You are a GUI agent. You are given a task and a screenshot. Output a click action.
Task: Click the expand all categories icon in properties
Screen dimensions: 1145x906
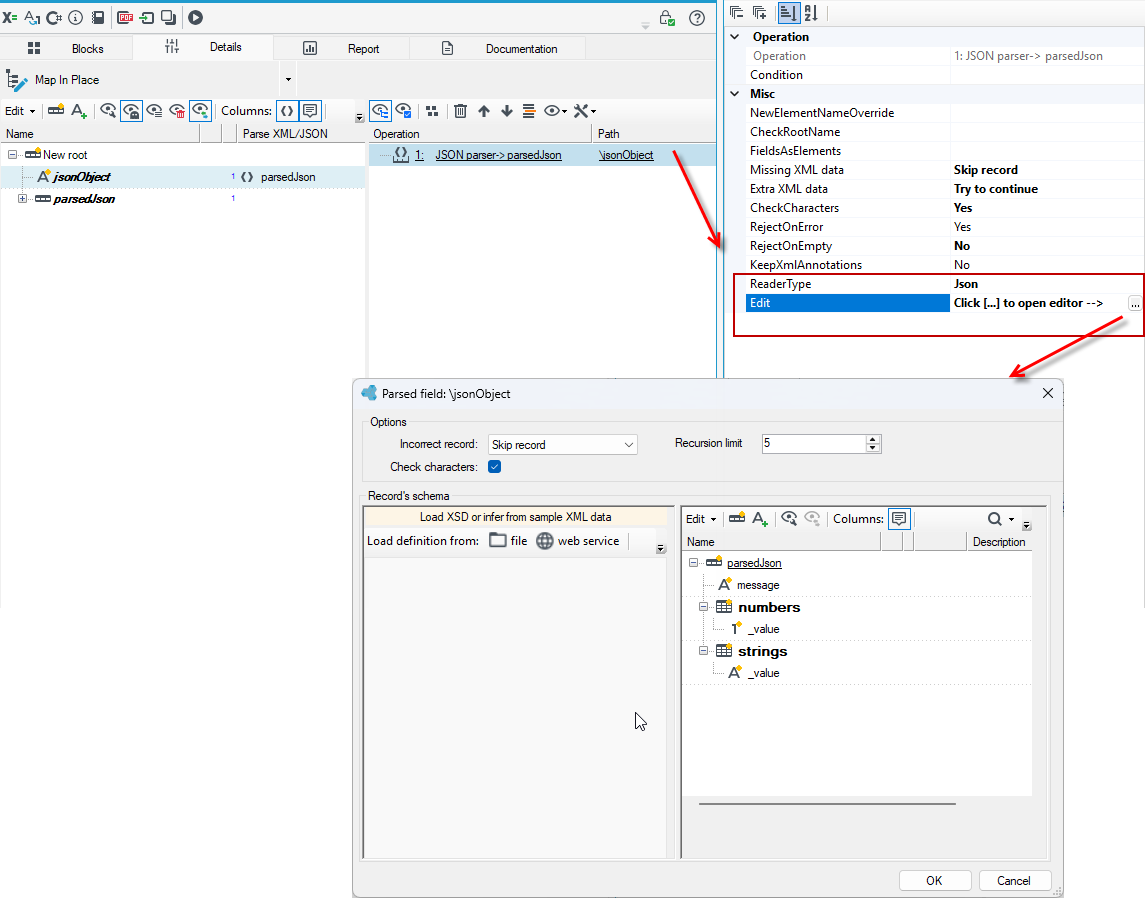759,12
